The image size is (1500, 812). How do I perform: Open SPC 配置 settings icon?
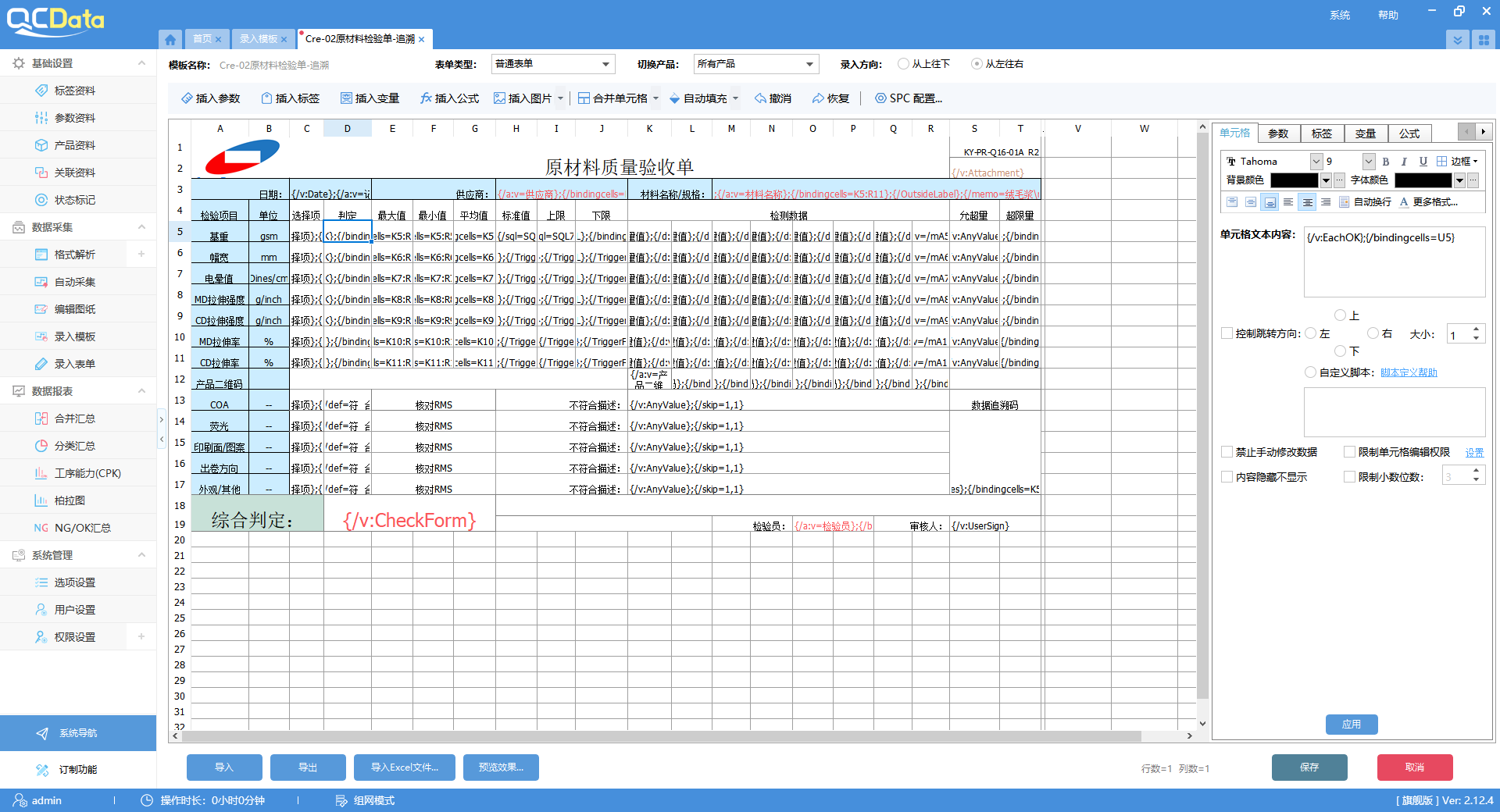click(880, 98)
